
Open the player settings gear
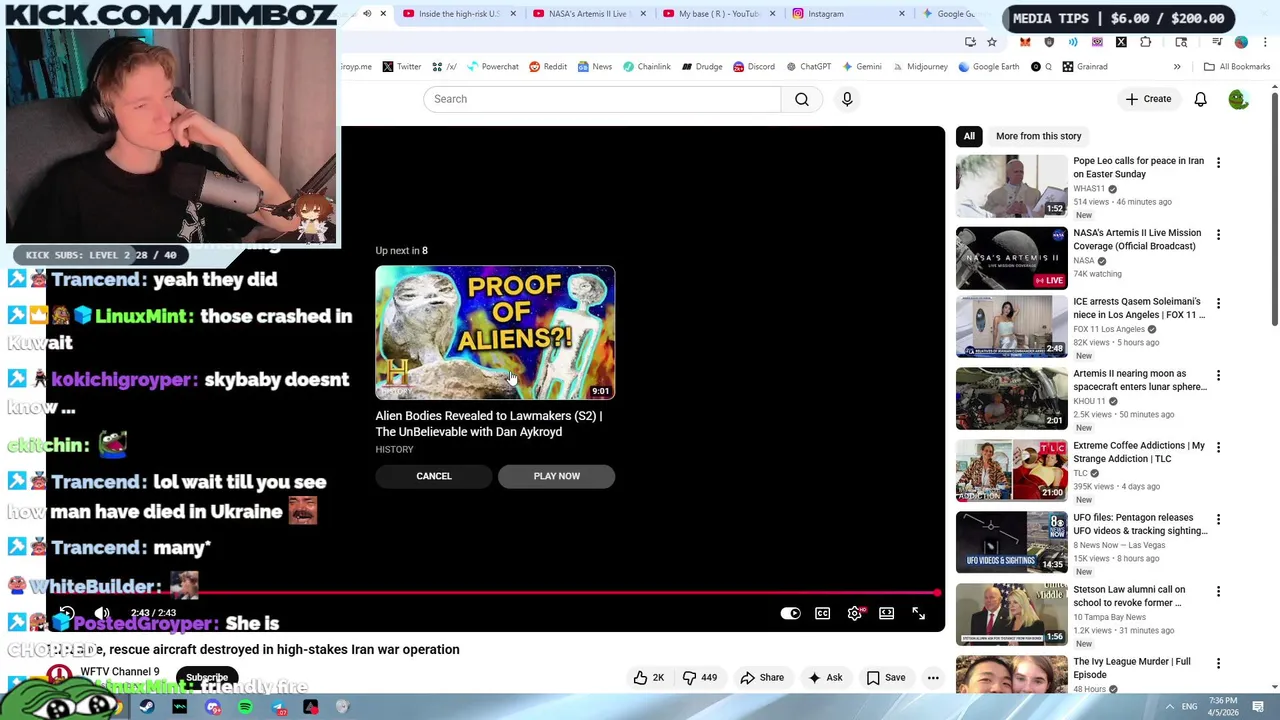[854, 613]
